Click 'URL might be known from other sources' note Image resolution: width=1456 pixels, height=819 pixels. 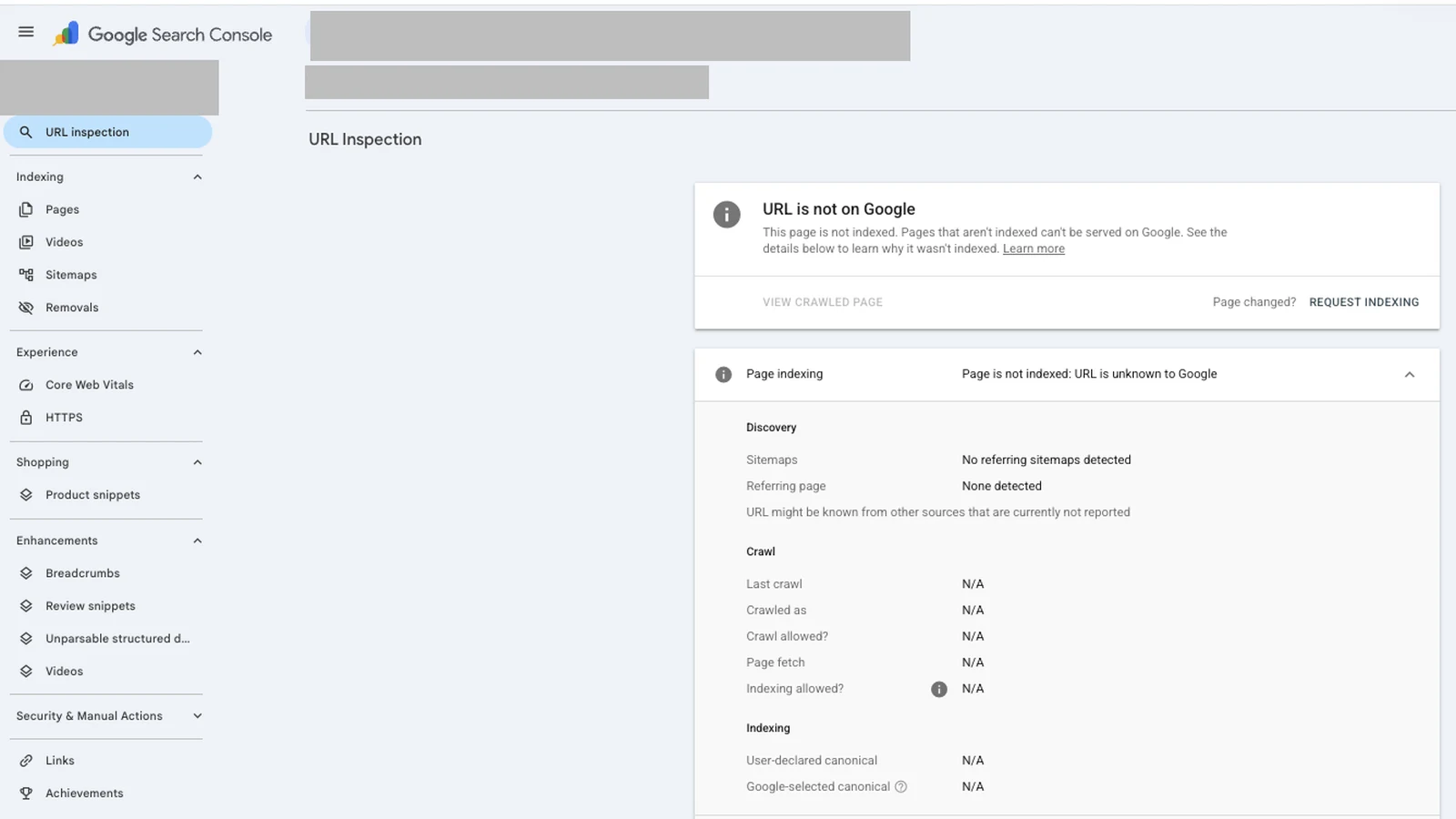(938, 513)
